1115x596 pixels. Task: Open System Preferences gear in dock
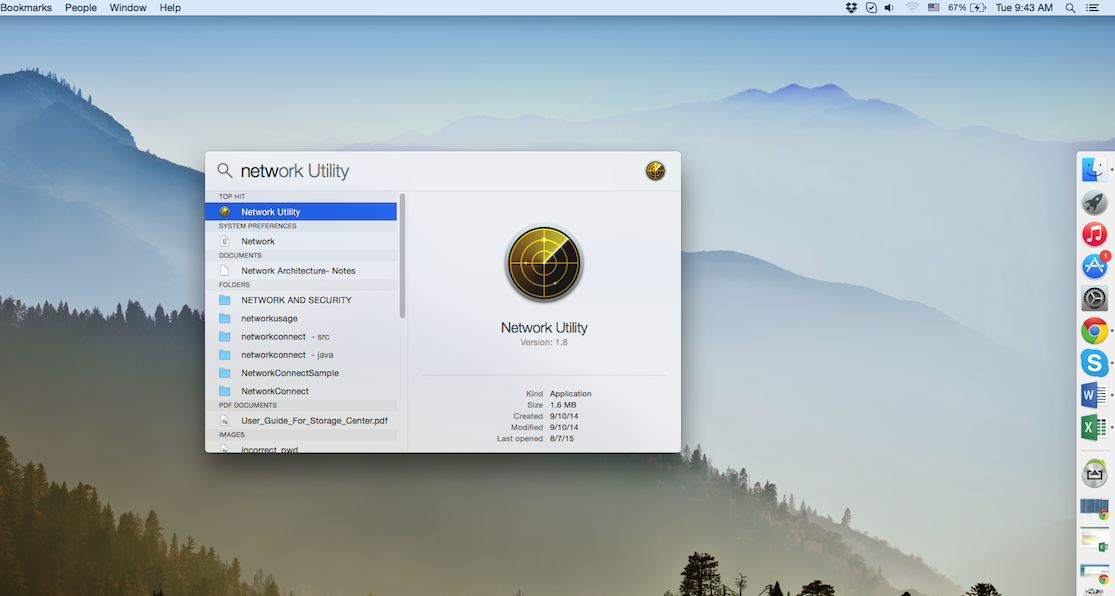[x=1094, y=299]
